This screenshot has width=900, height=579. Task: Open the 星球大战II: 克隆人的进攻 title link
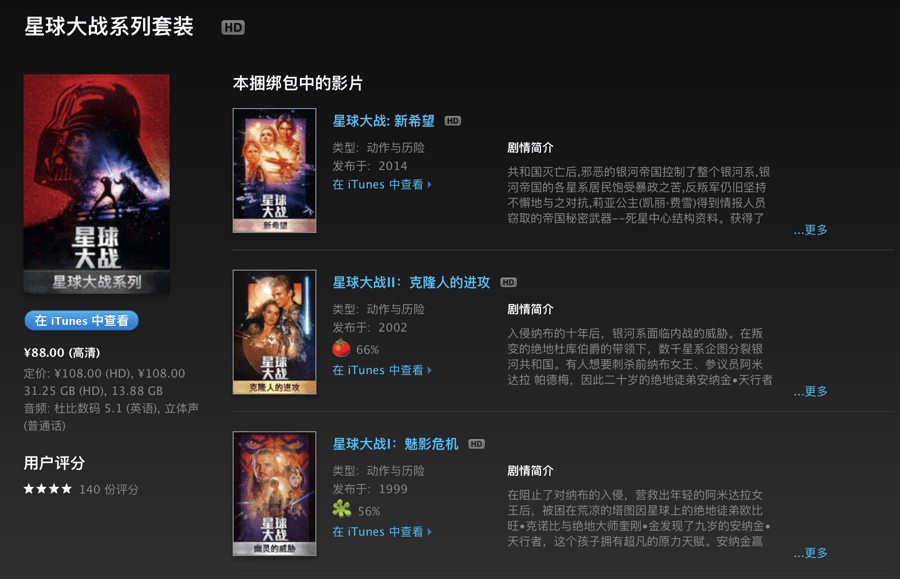point(412,282)
